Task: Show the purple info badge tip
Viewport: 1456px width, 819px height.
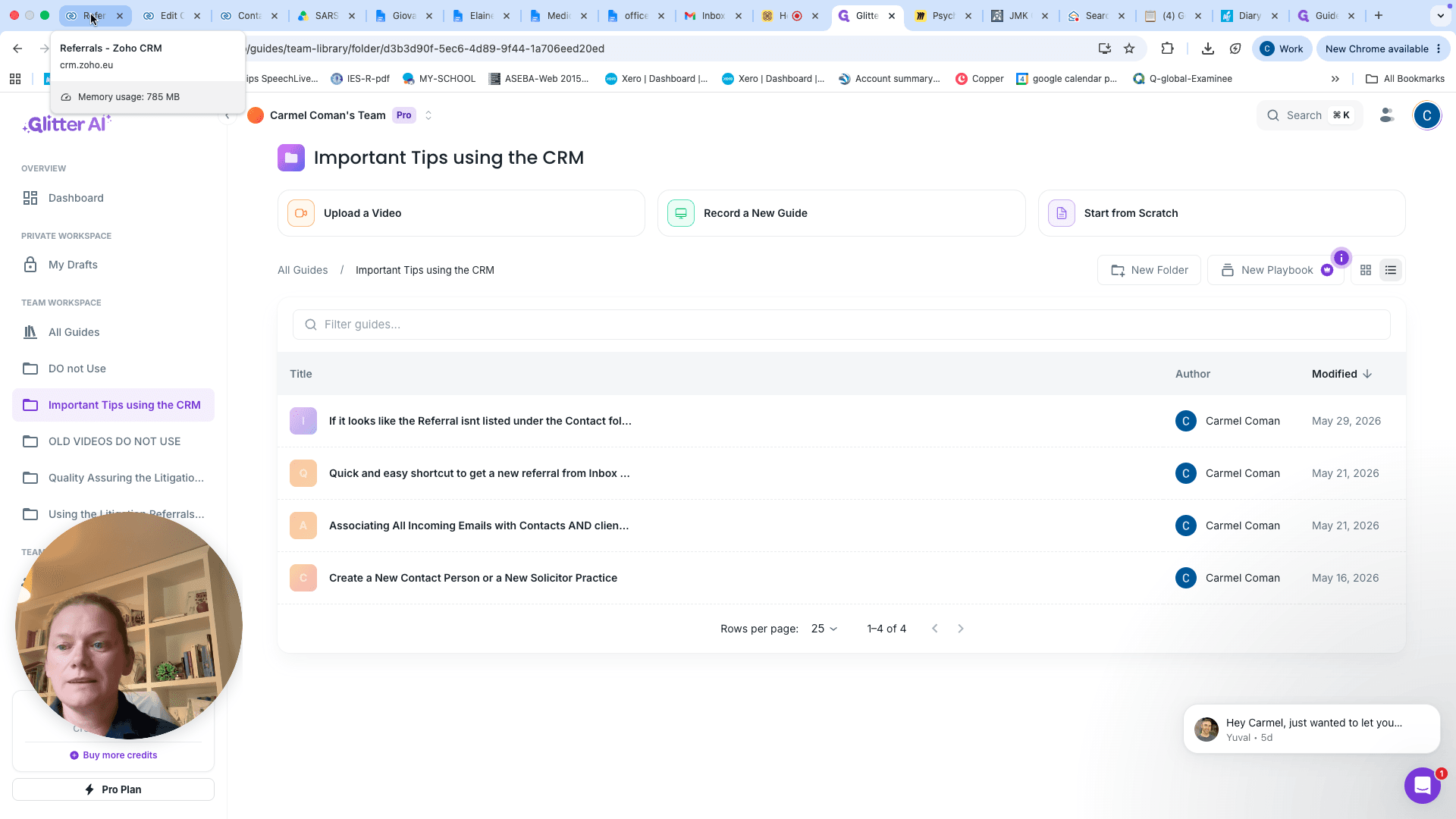Action: (x=1341, y=258)
